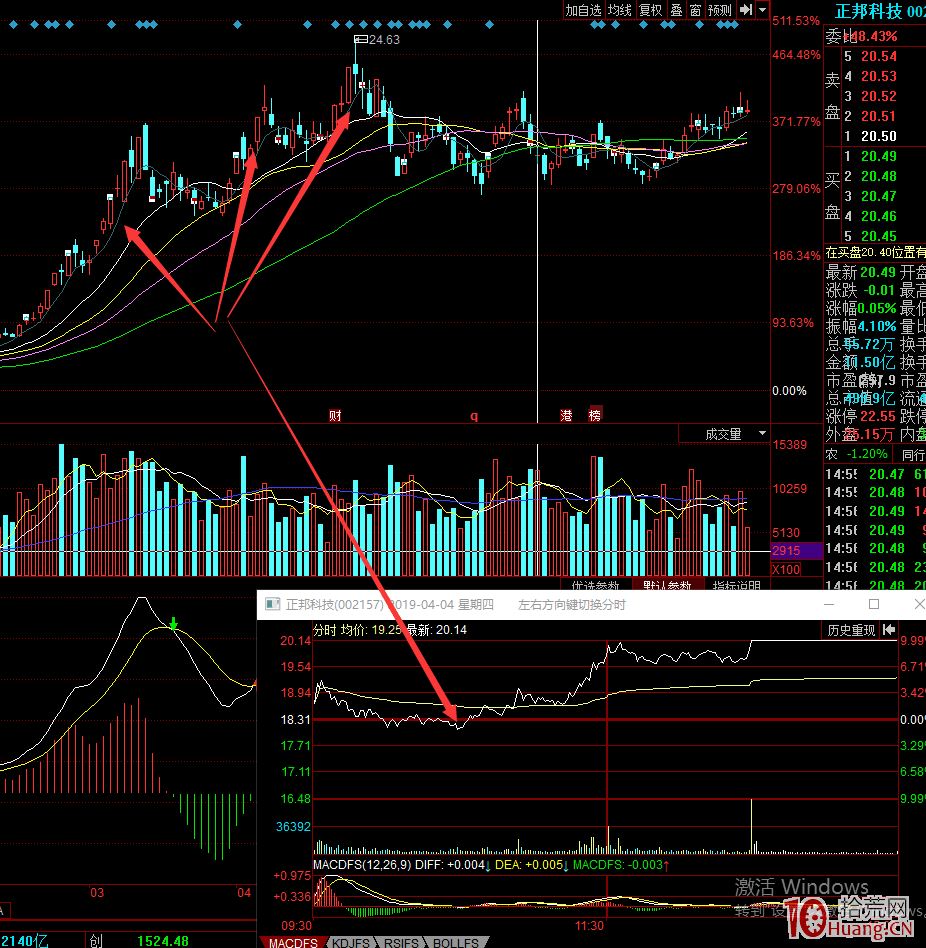The image size is (926, 948).
Task: Click the 正邦科技 stock name header
Action: [868, 11]
